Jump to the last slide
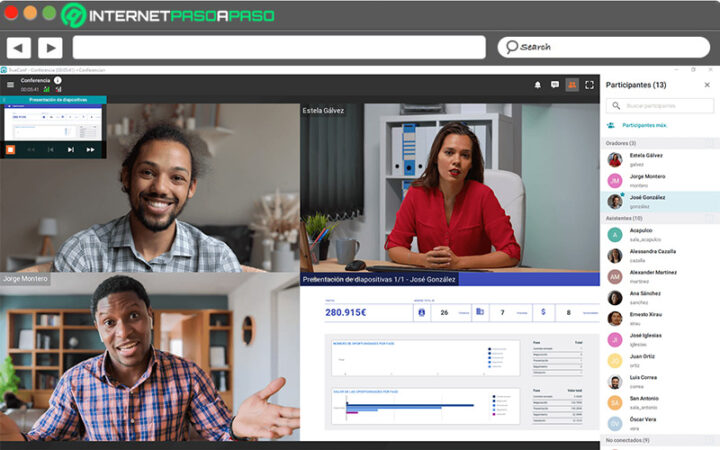720x450 pixels. [90, 150]
